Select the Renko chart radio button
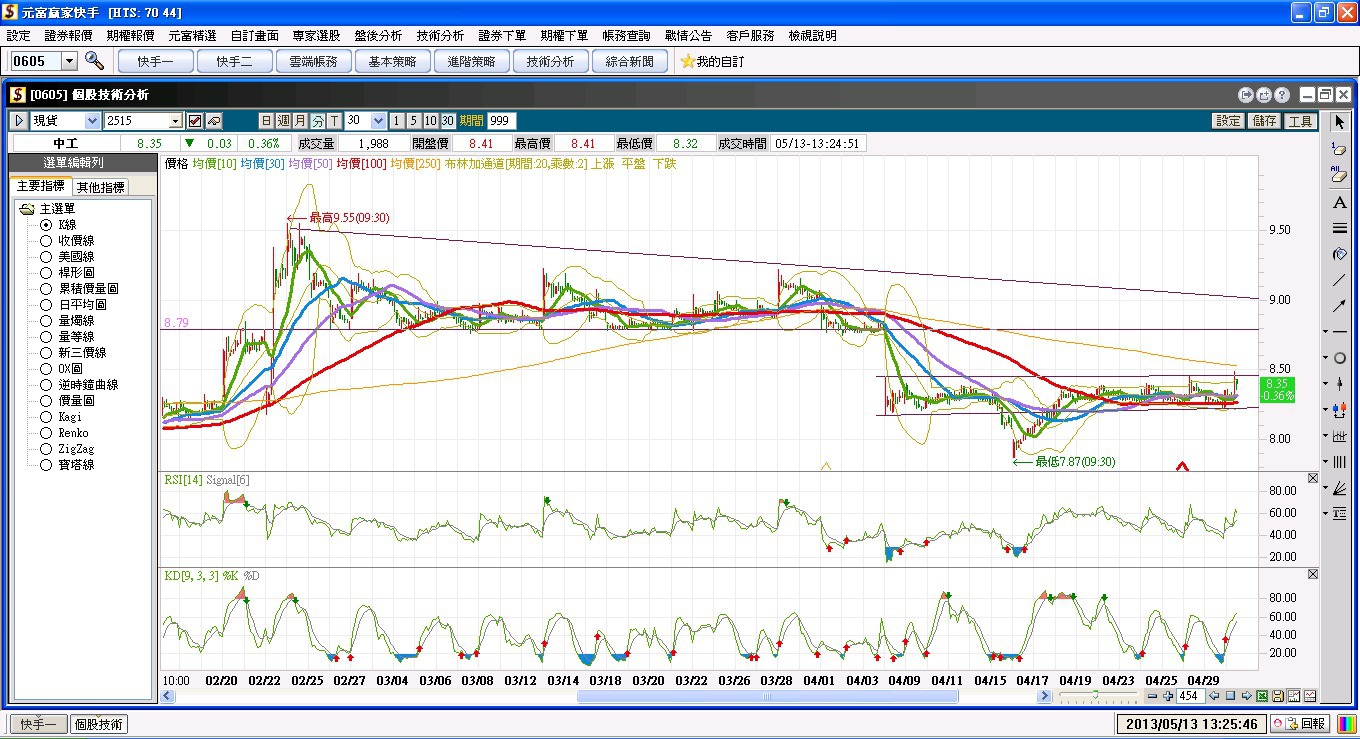1360x739 pixels. click(x=46, y=433)
